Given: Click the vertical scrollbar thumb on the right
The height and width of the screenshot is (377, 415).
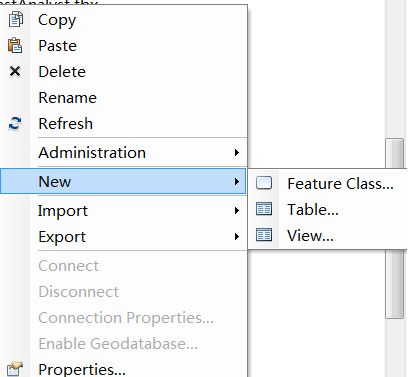Looking at the screenshot, I should (395, 229).
